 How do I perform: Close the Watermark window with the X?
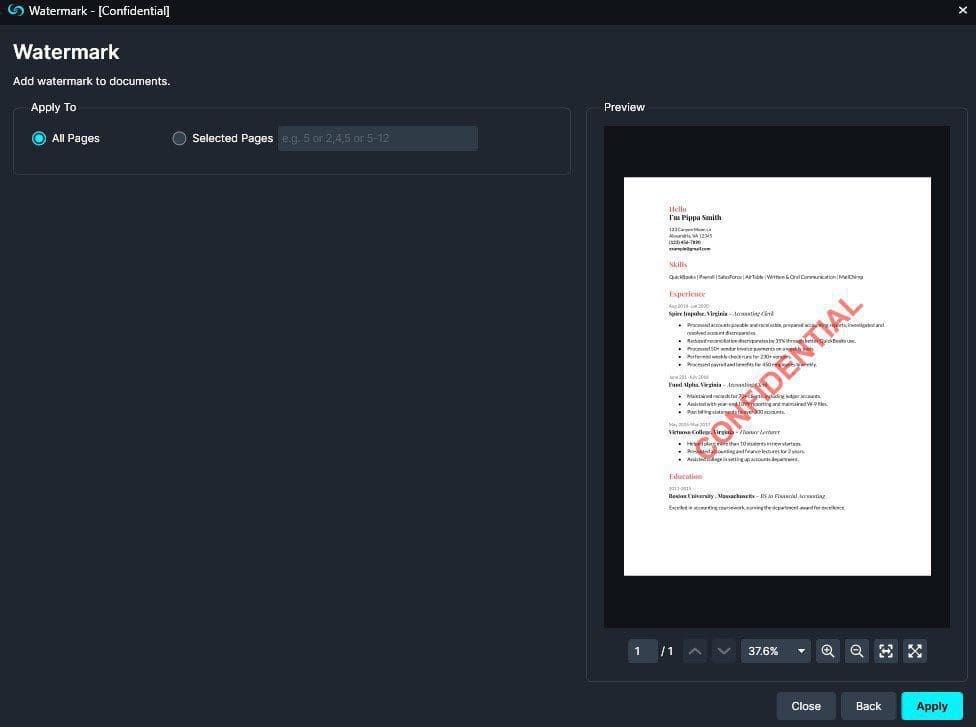(963, 11)
